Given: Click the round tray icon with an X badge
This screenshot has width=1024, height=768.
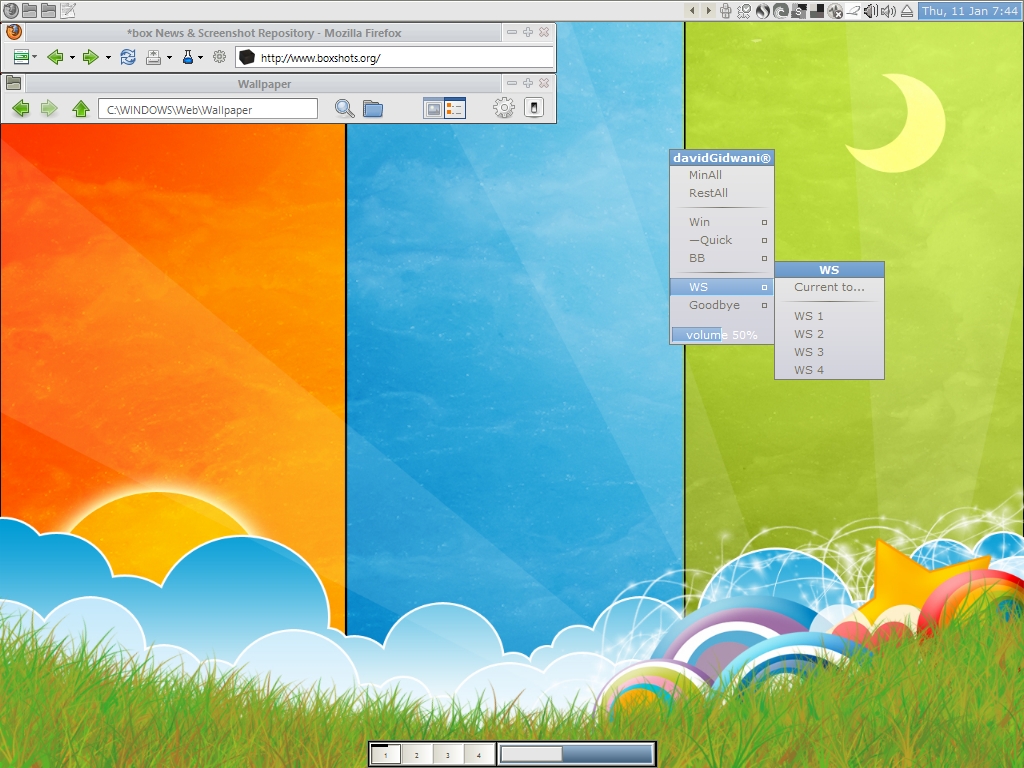Looking at the screenshot, I should point(835,10).
